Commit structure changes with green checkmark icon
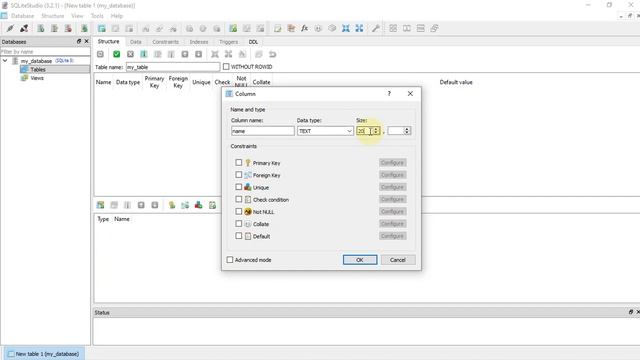Viewport: 640px width, 360px height. [x=117, y=54]
